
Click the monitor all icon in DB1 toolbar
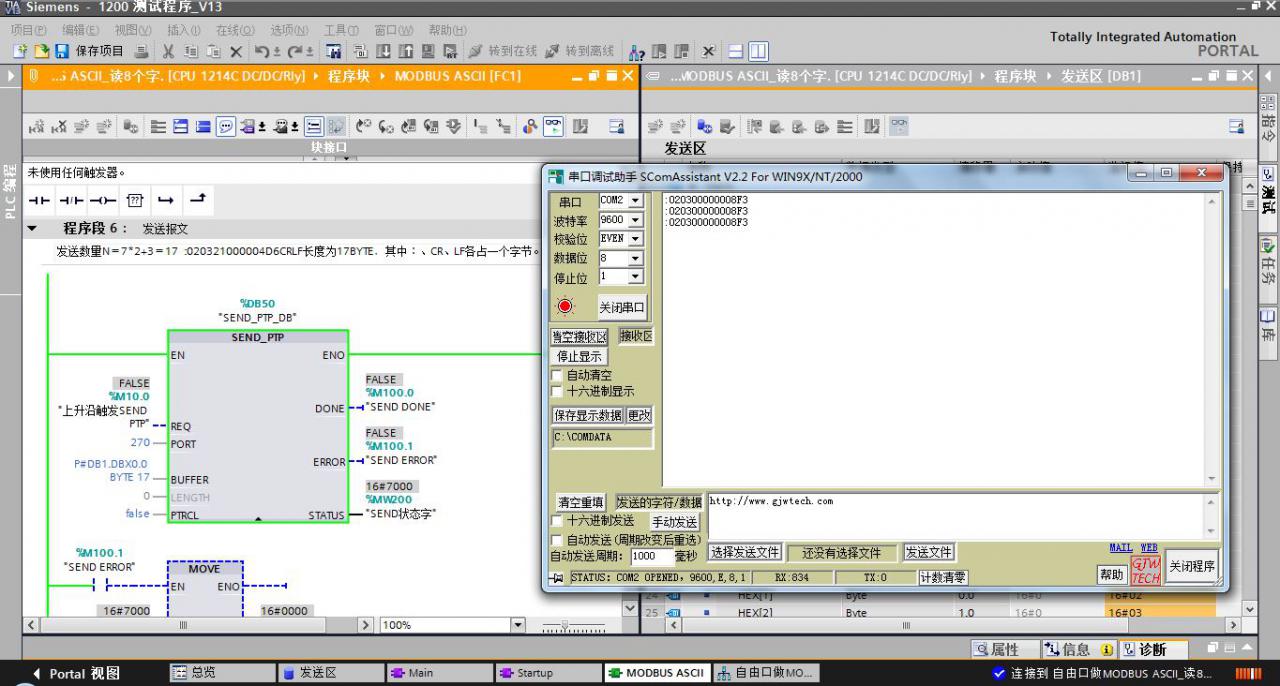[x=899, y=127]
